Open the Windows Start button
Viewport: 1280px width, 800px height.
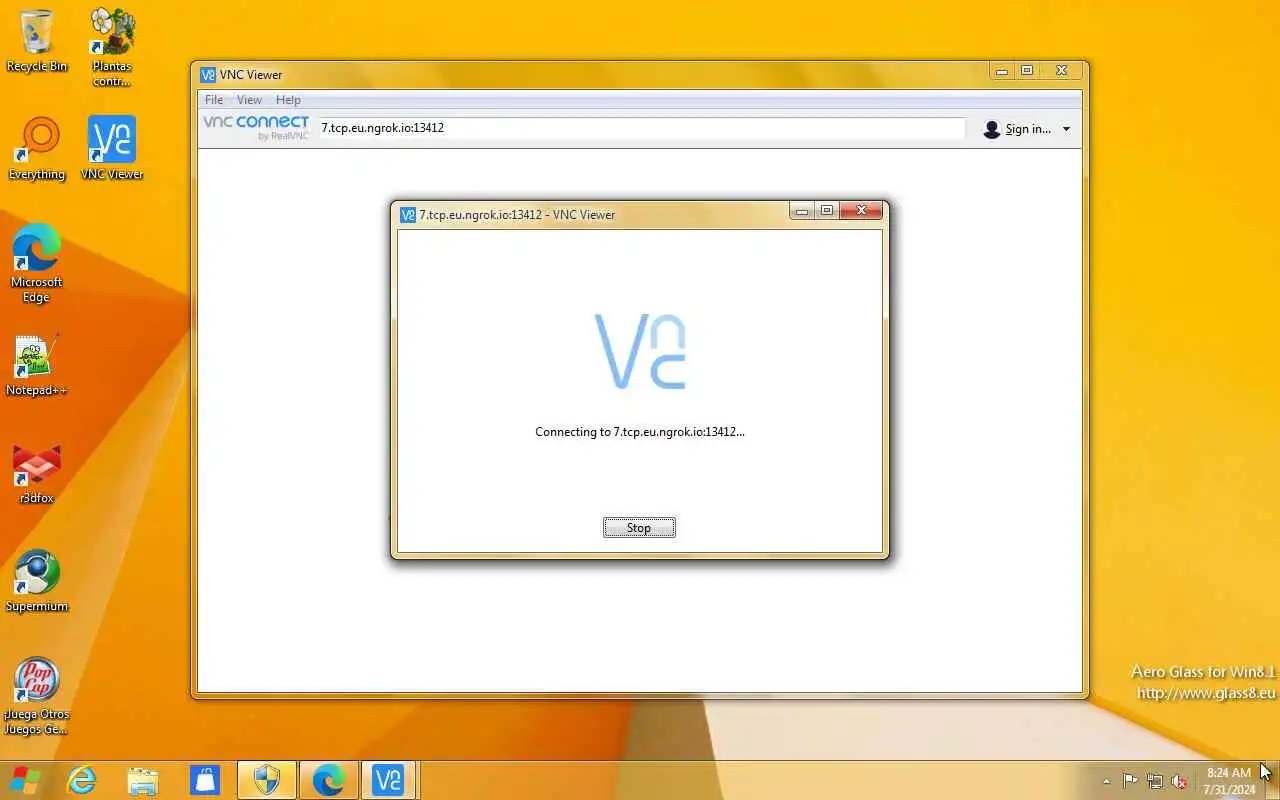(25, 780)
